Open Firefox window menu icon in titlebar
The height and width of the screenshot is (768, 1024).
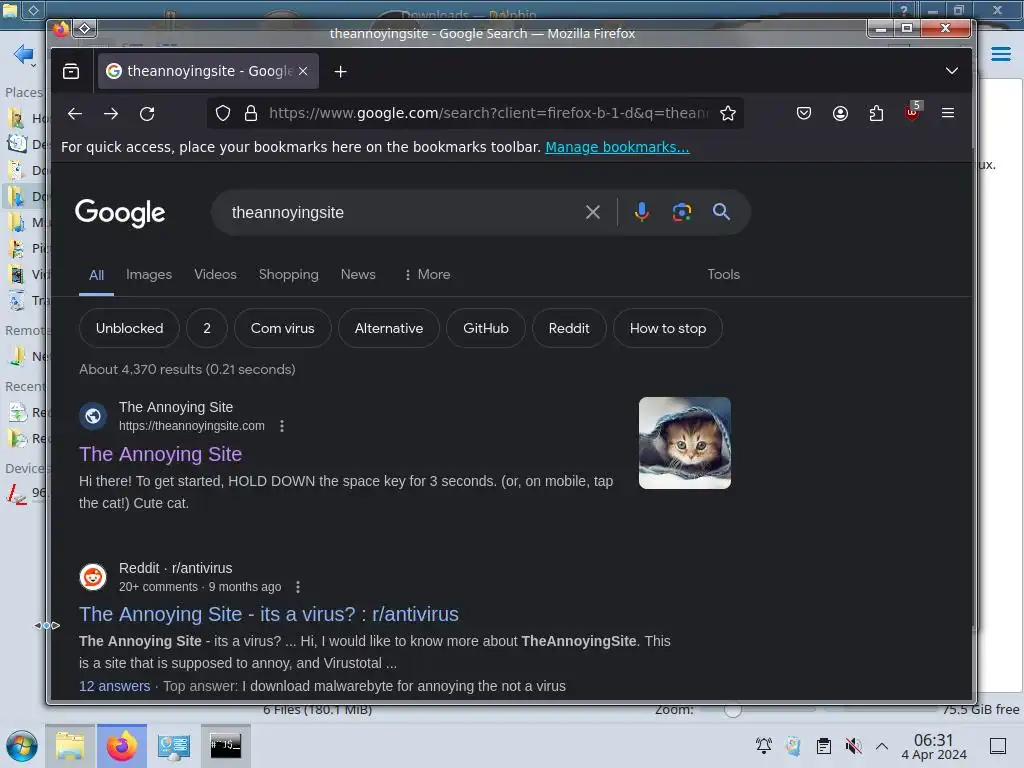pyautogui.click(x=60, y=29)
